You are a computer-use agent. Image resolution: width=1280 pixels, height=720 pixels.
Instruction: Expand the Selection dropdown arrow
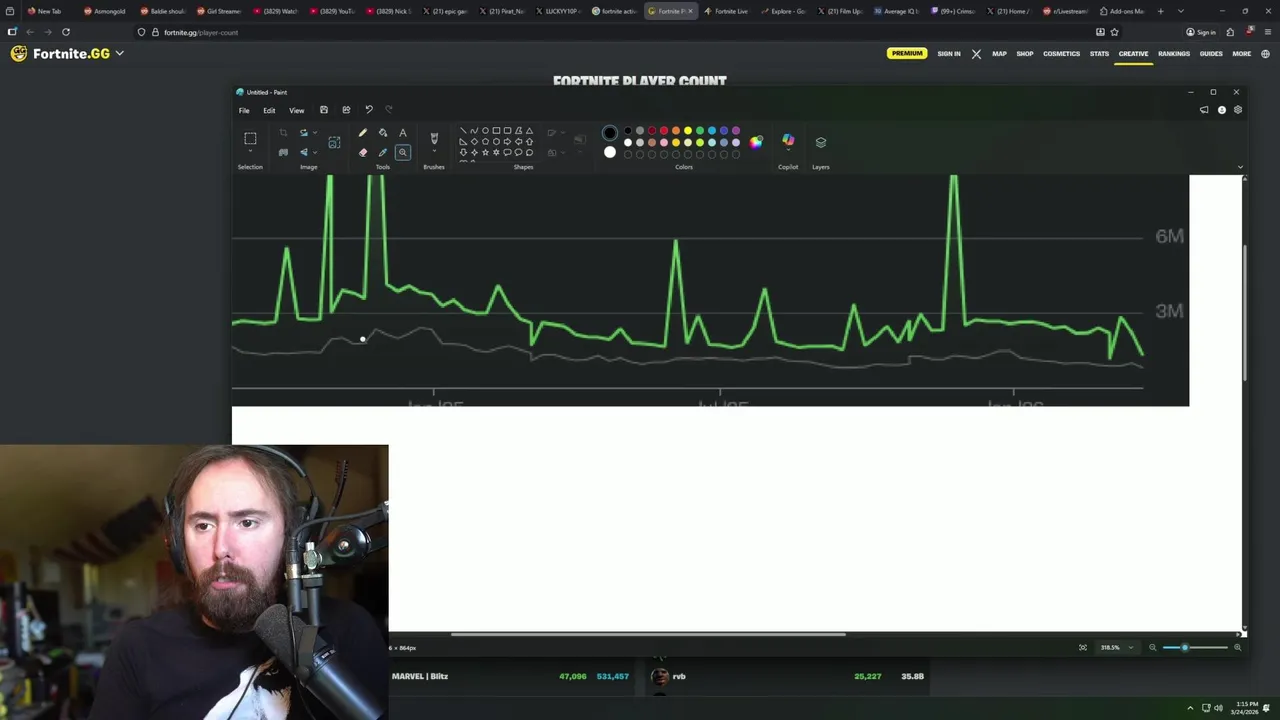(250, 153)
